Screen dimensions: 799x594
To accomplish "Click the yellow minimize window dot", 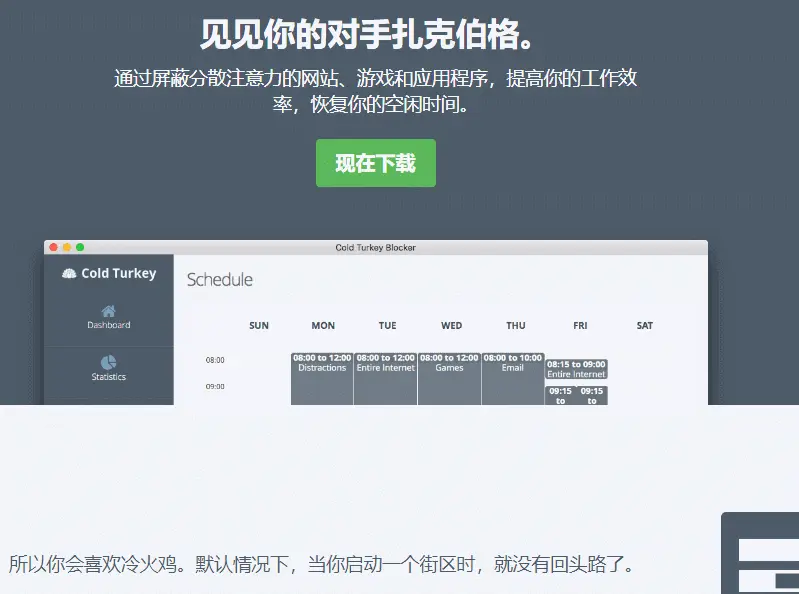I will click(67, 247).
